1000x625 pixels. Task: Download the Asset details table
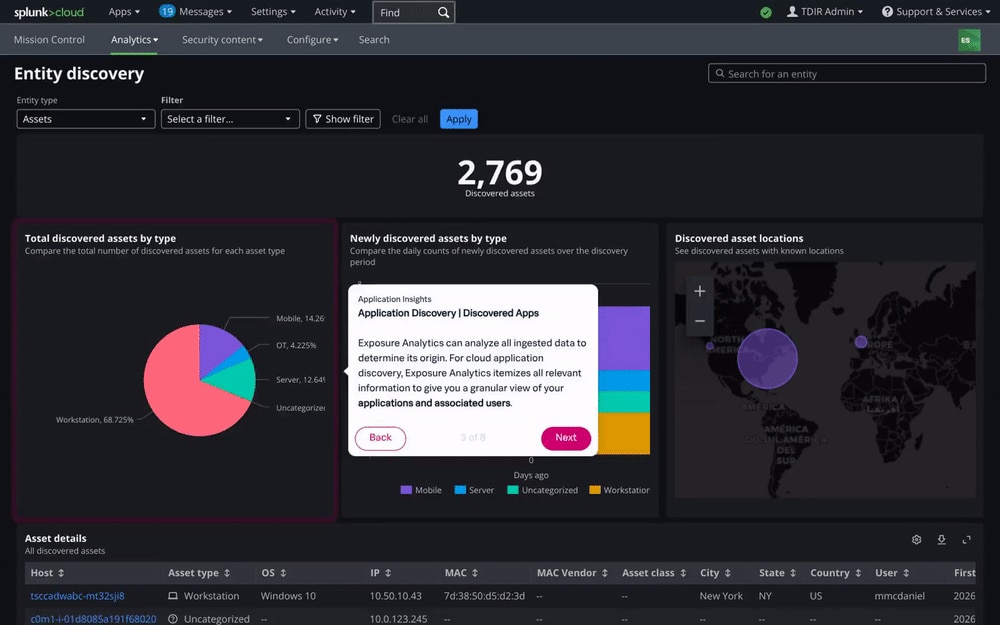pyautogui.click(x=941, y=540)
